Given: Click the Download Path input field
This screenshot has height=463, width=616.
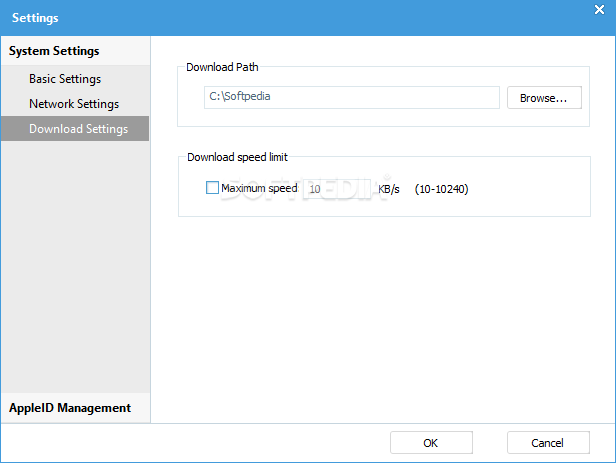Looking at the screenshot, I should point(352,97).
